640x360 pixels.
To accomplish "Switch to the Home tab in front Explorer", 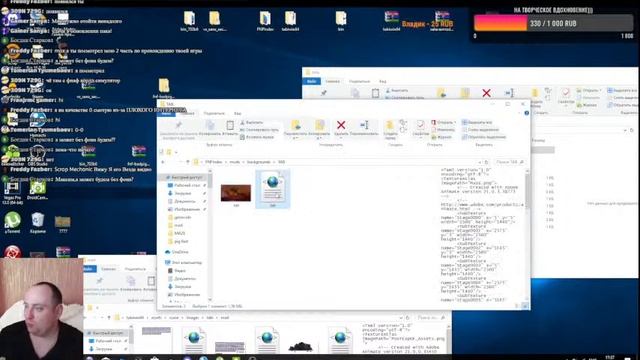I will pyautogui.click(x=188, y=113).
